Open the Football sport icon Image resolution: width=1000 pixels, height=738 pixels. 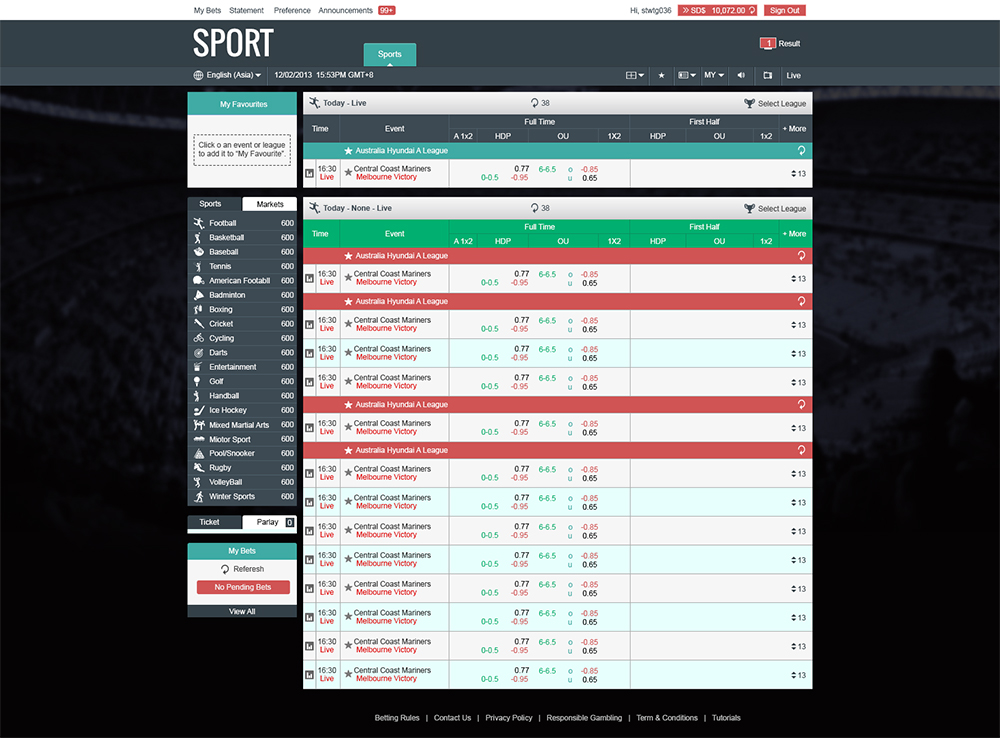(x=198, y=223)
